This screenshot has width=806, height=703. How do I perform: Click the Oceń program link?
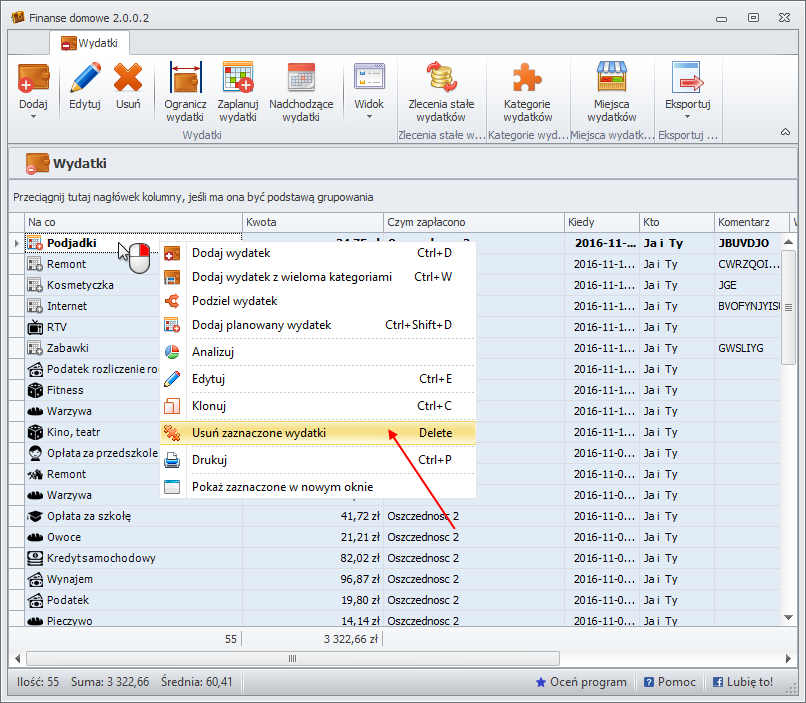[x=581, y=682]
